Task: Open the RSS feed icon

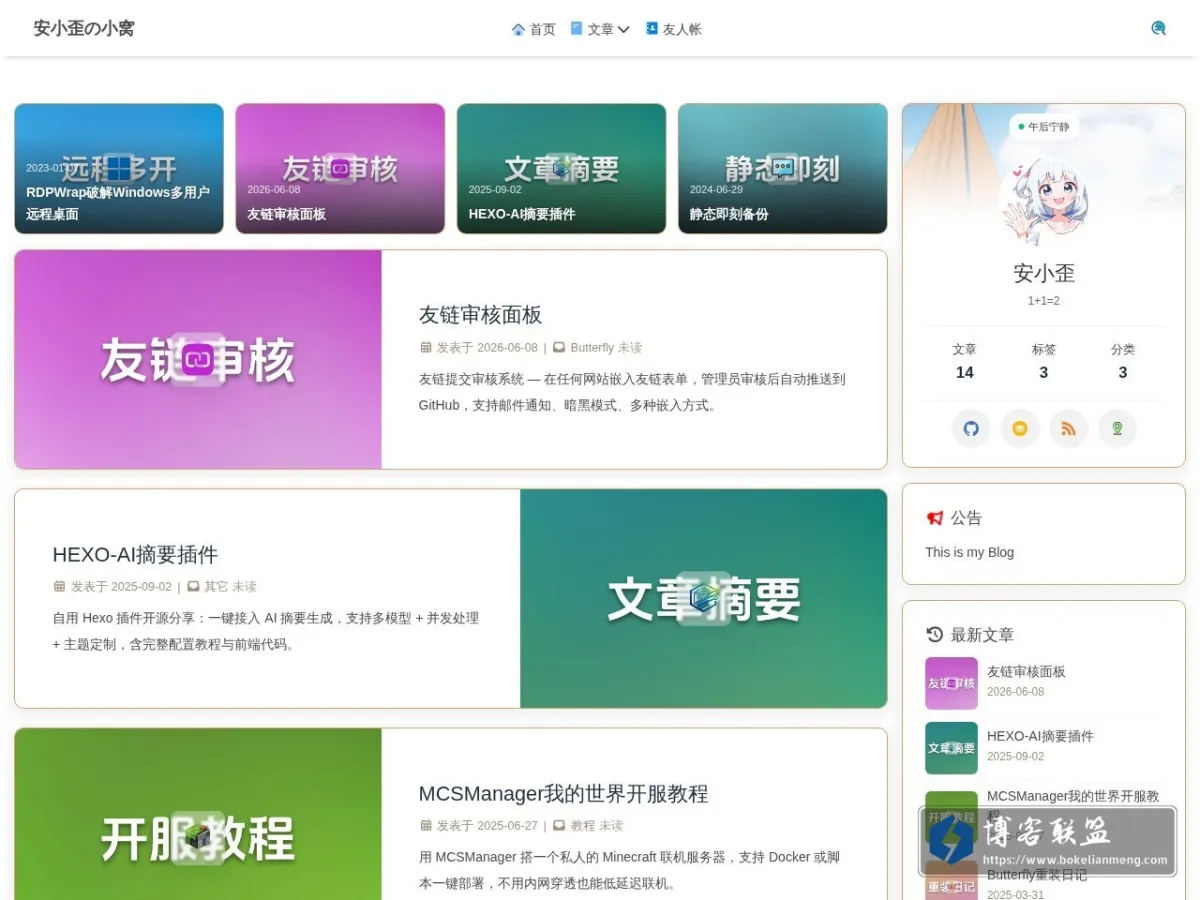Action: 1069,428
